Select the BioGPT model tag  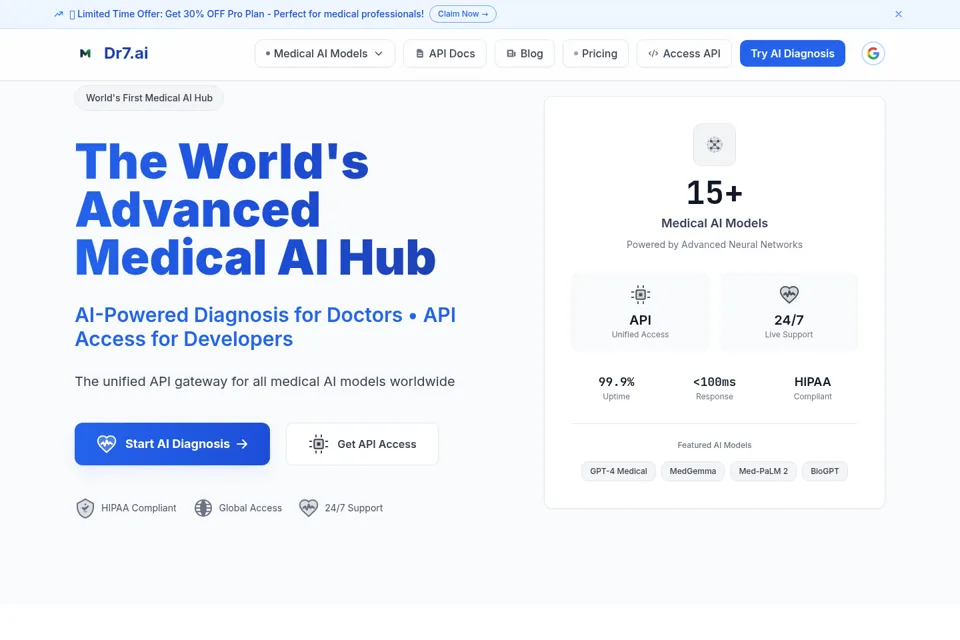(825, 471)
